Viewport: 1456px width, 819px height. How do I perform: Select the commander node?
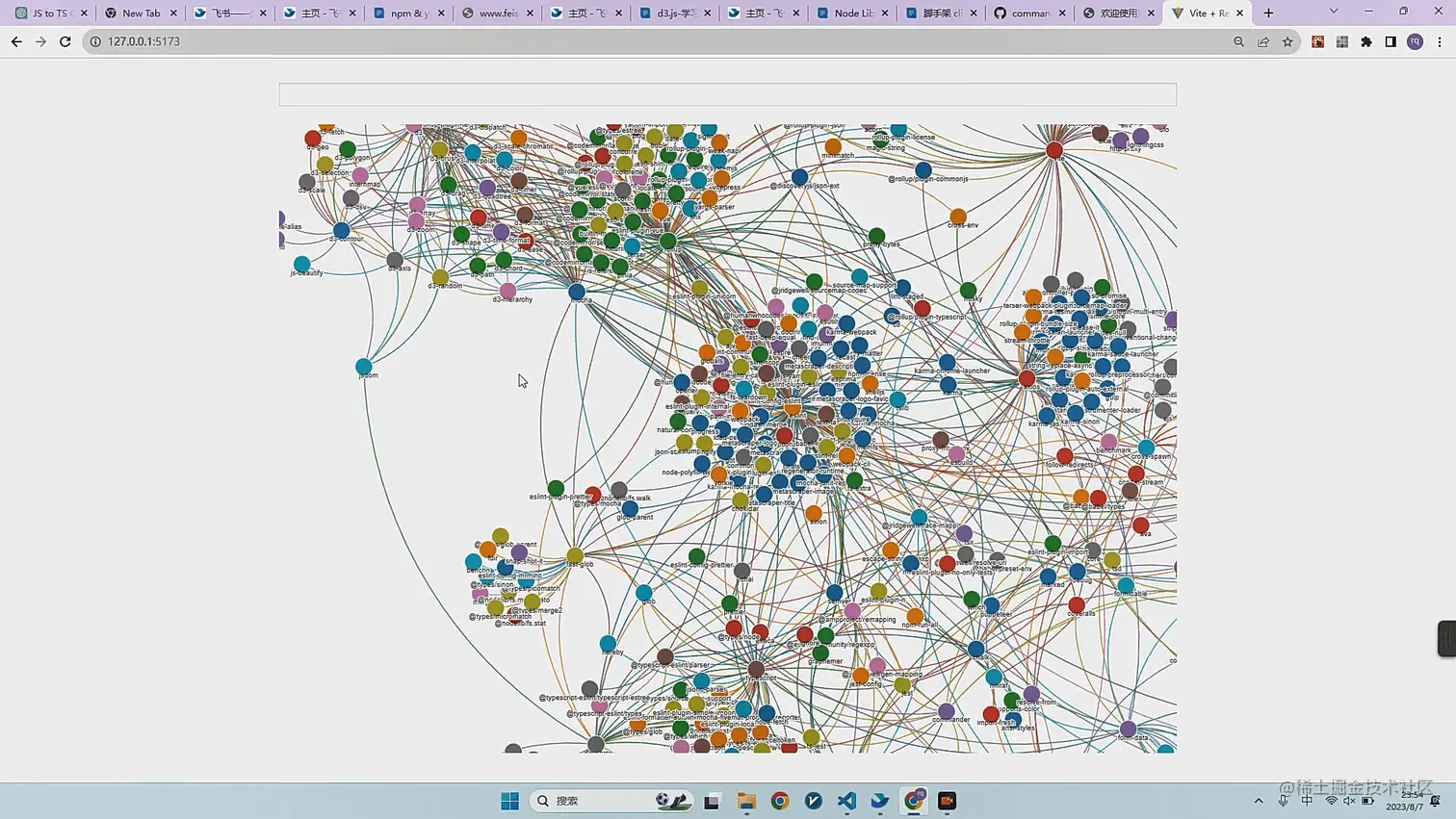[x=947, y=711]
